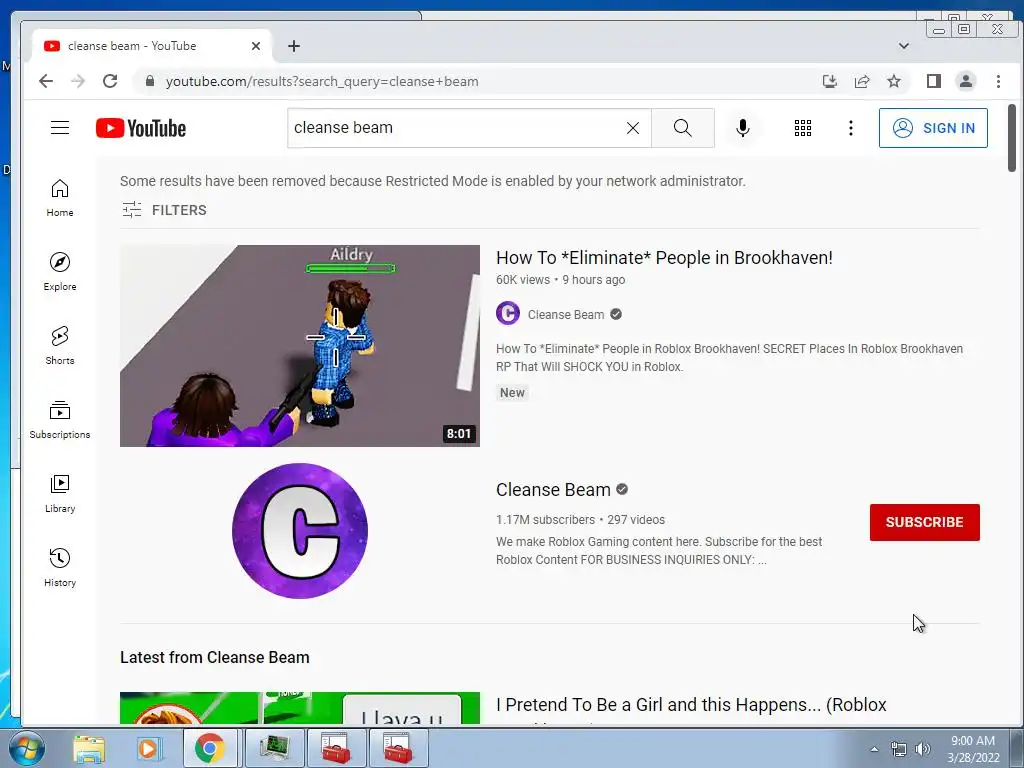Click the 9:00 AM taskbar clock
Image resolution: width=1024 pixels, height=768 pixels.
[972, 741]
